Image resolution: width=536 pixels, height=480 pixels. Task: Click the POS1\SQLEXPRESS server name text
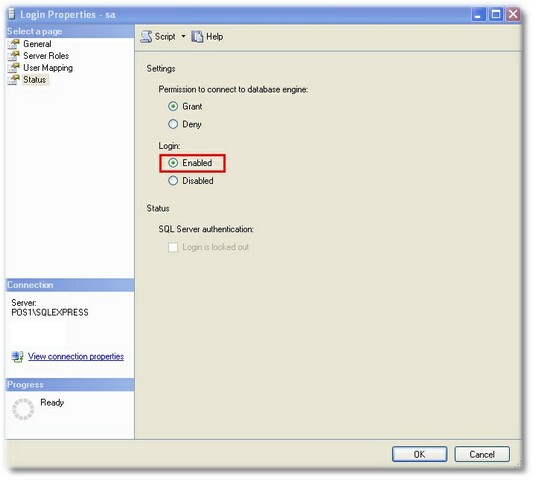click(50, 312)
